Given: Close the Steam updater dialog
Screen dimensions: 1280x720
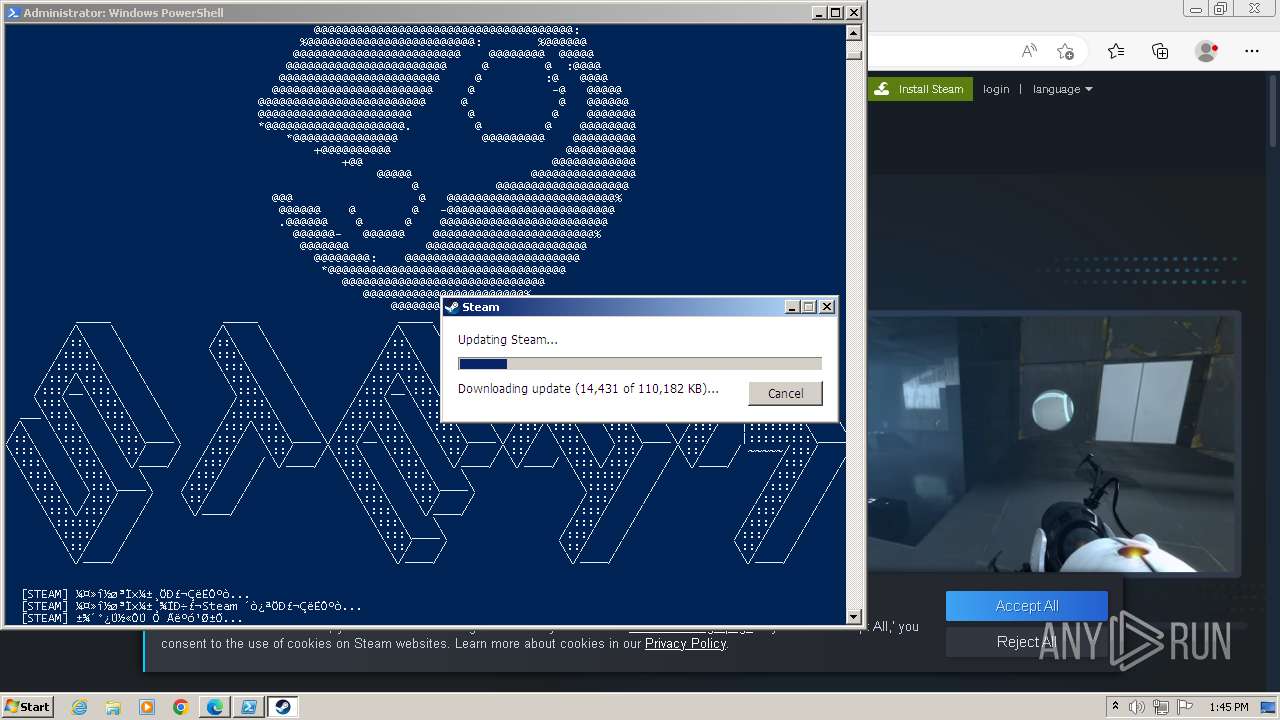Looking at the screenshot, I should point(827,307).
